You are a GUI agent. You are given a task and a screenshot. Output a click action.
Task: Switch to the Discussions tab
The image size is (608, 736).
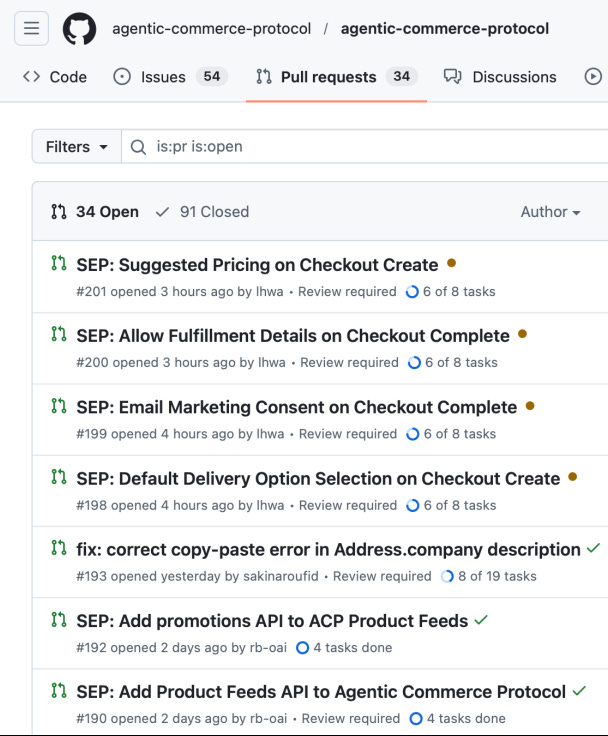click(x=500, y=77)
